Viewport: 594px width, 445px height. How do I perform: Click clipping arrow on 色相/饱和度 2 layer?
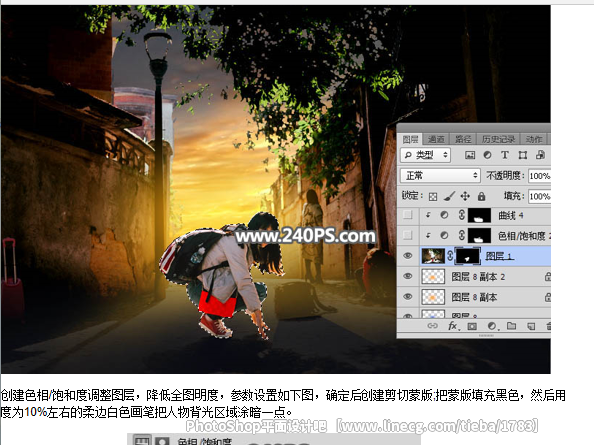coord(428,235)
